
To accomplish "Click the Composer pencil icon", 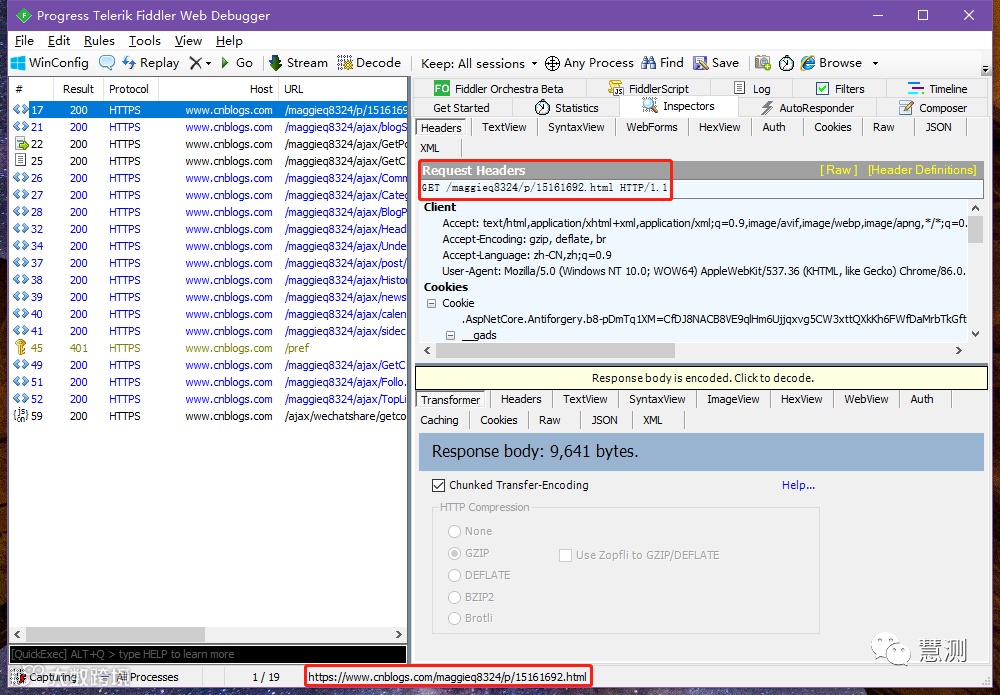I will (x=906, y=107).
